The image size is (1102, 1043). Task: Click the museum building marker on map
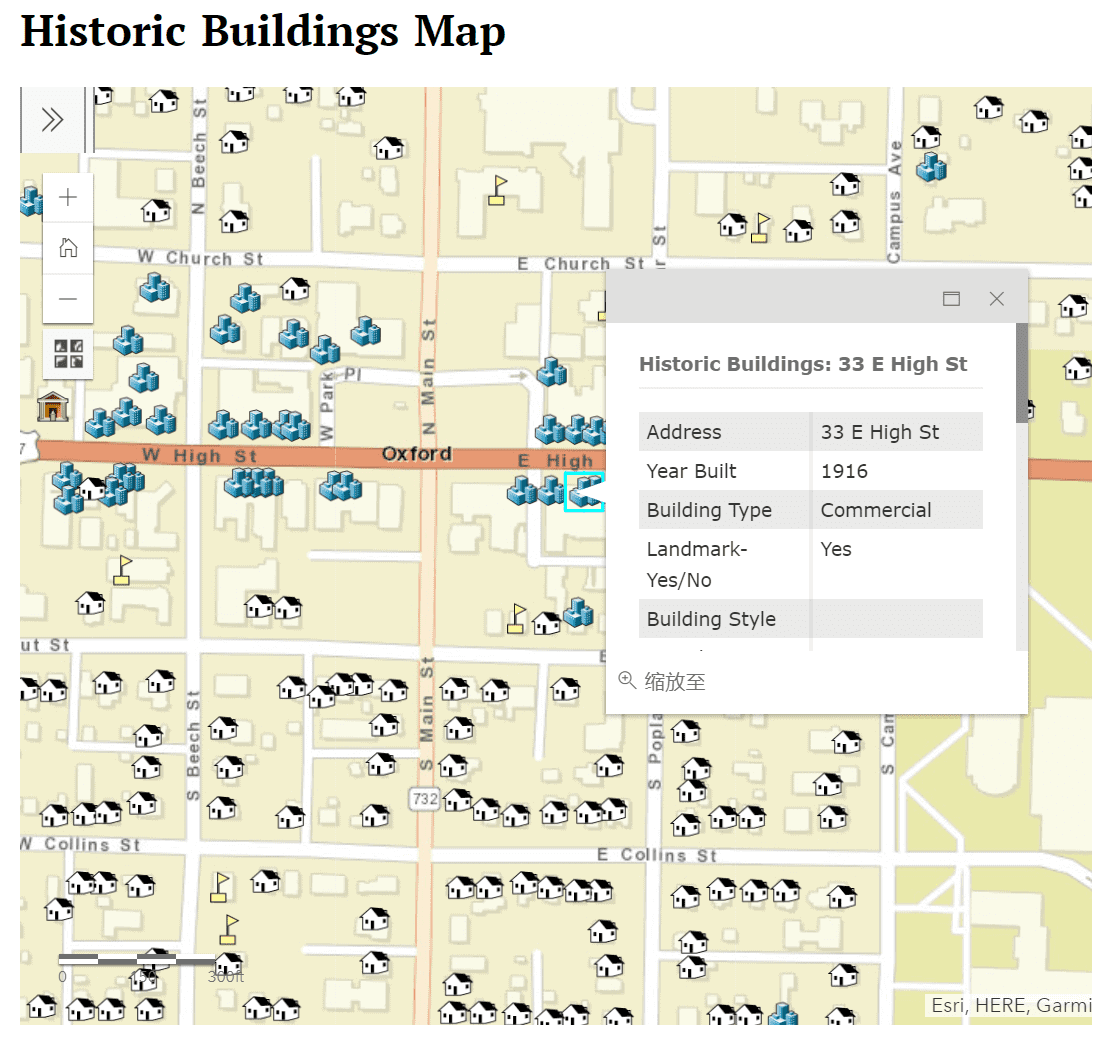(x=52, y=406)
